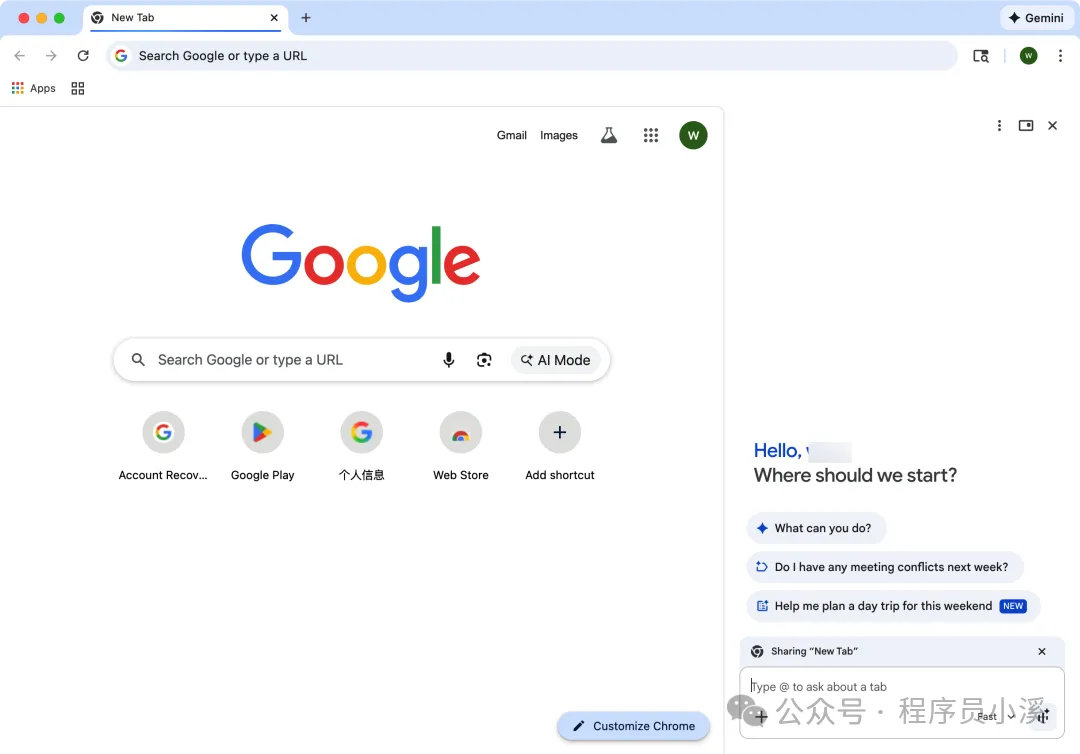Click the Google logo
Image resolution: width=1080 pixels, height=754 pixels.
pos(361,262)
